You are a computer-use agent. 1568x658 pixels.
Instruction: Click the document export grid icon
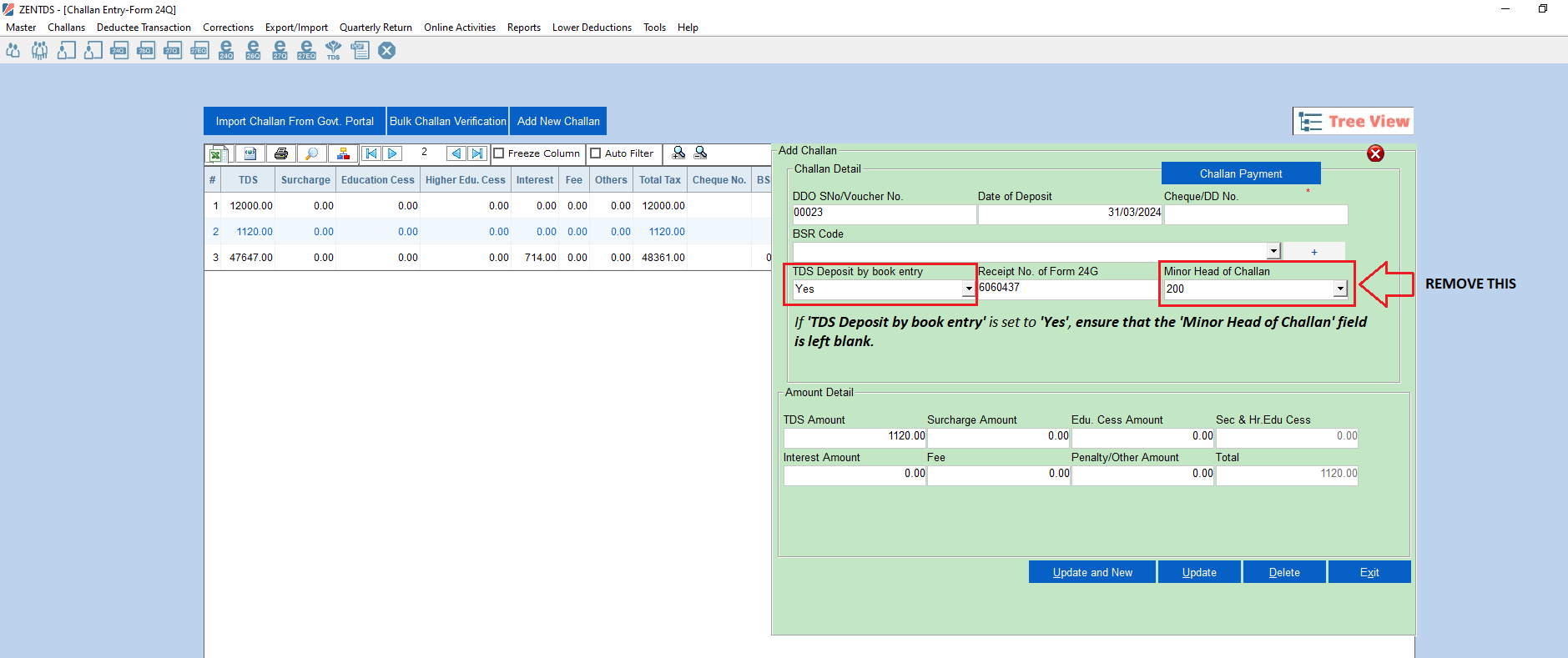coord(250,153)
